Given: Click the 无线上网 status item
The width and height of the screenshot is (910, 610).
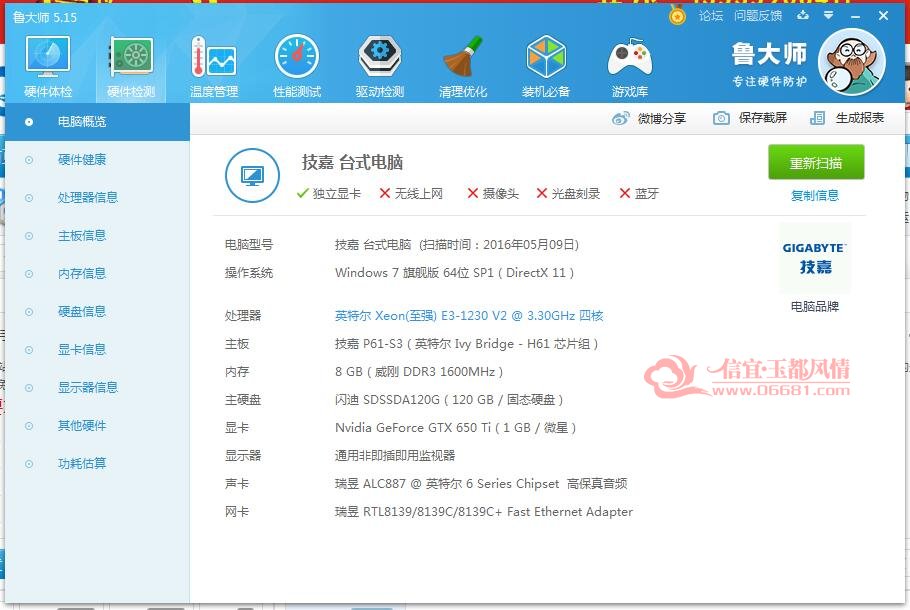Looking at the screenshot, I should 411,194.
